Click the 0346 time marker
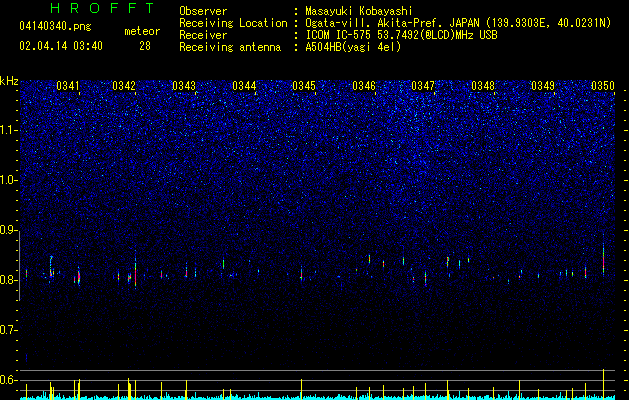The height and width of the screenshot is (400, 629). point(364,86)
